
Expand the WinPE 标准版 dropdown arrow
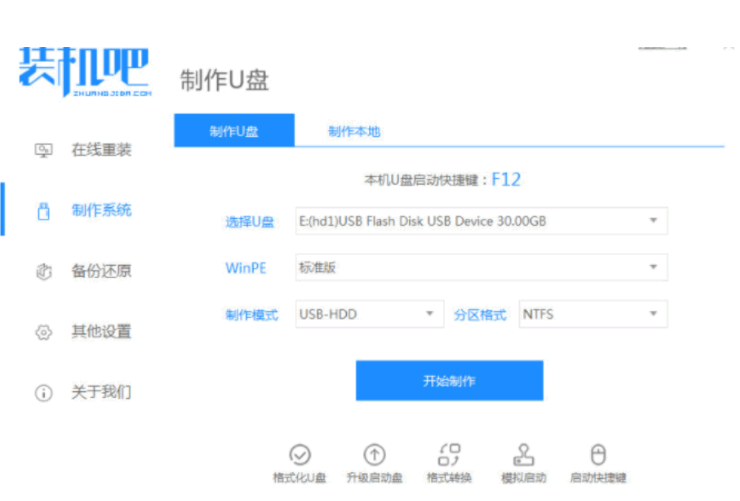pos(653,267)
